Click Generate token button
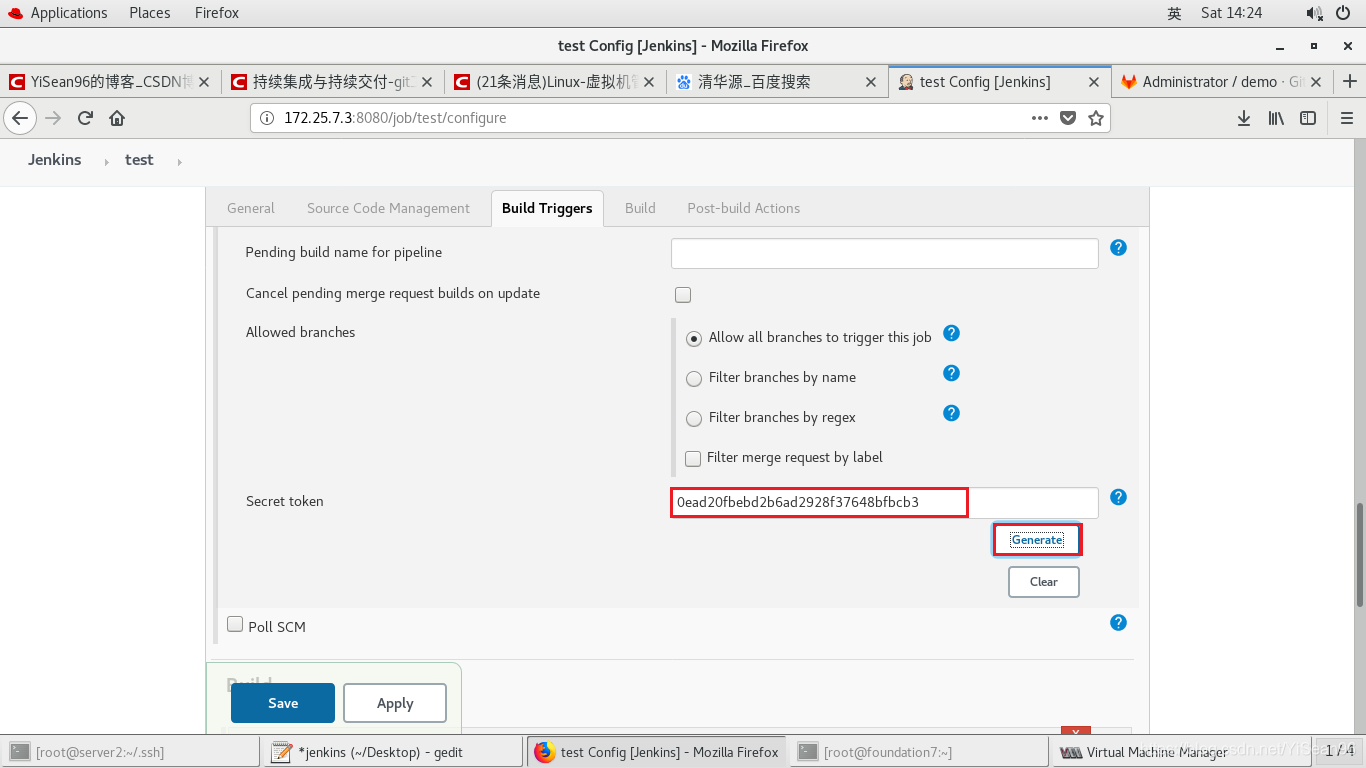The image size is (1366, 768). [x=1037, y=540]
